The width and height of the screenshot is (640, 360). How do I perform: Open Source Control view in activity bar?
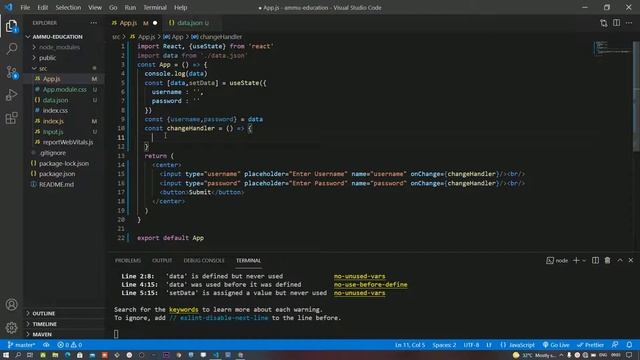coord(11,72)
